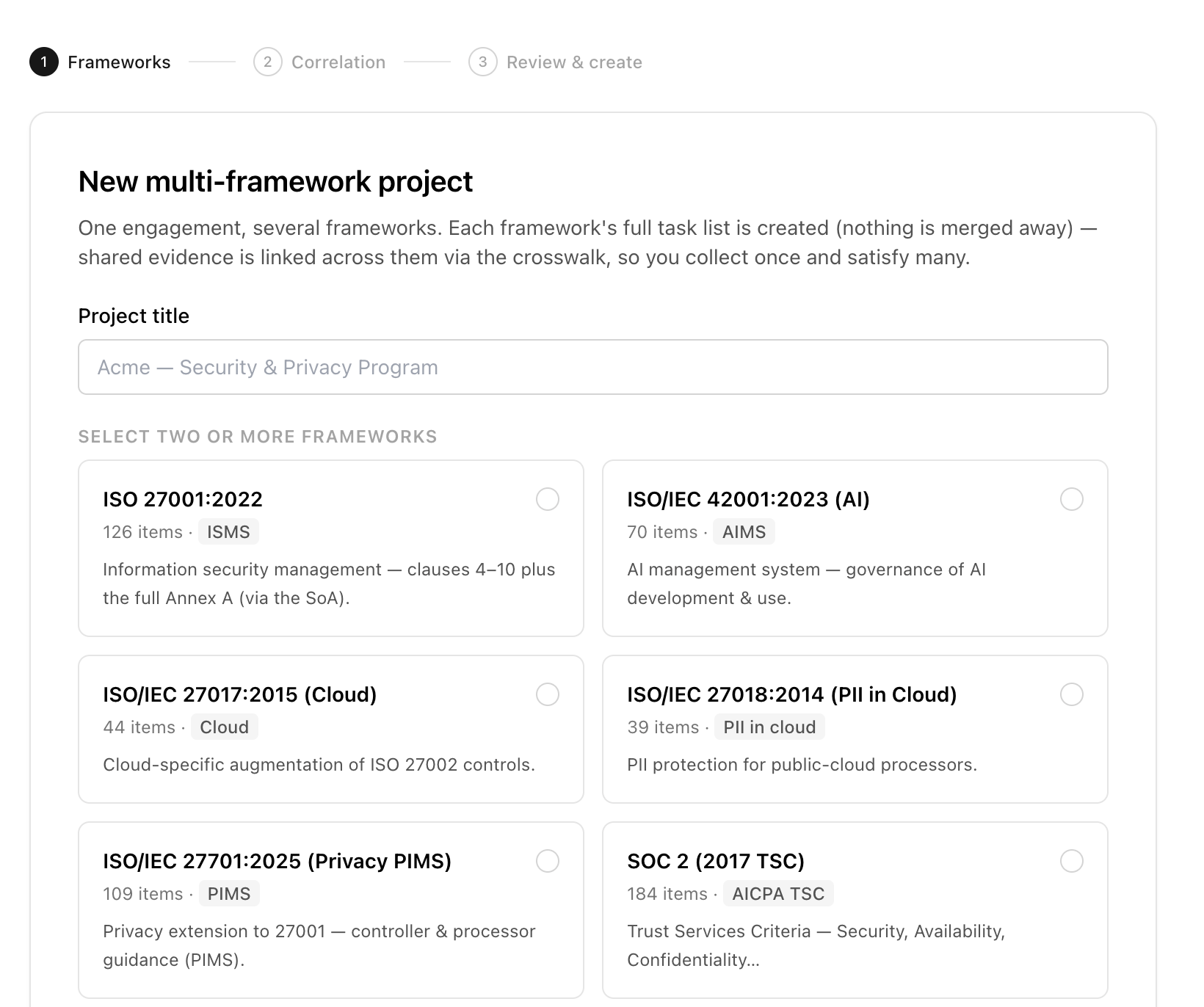The image size is (1204, 1007).
Task: Select the ISO 27001:2022 framework radio circle
Action: pyautogui.click(x=548, y=499)
